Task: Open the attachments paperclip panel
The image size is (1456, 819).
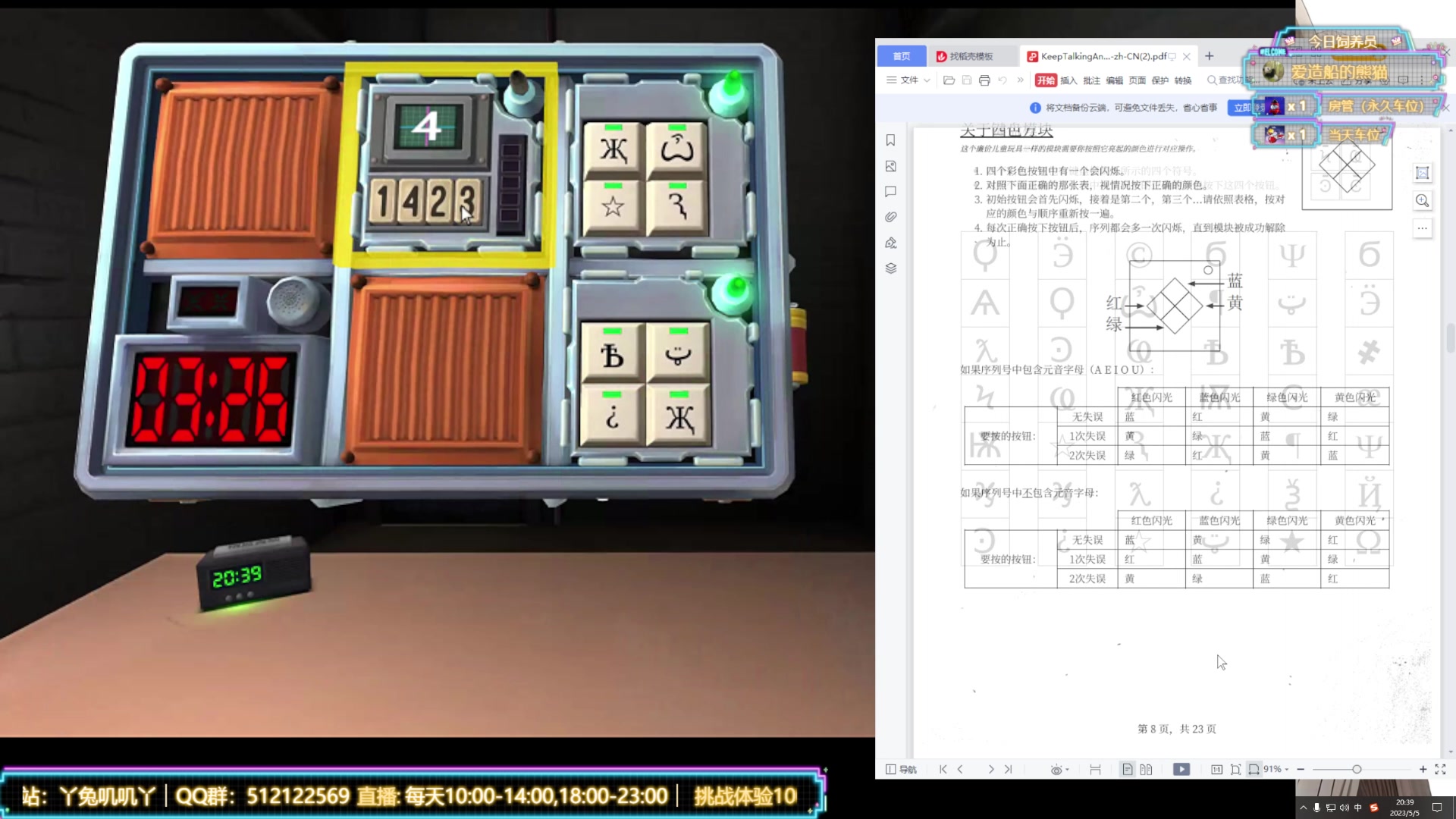Action: click(x=891, y=217)
